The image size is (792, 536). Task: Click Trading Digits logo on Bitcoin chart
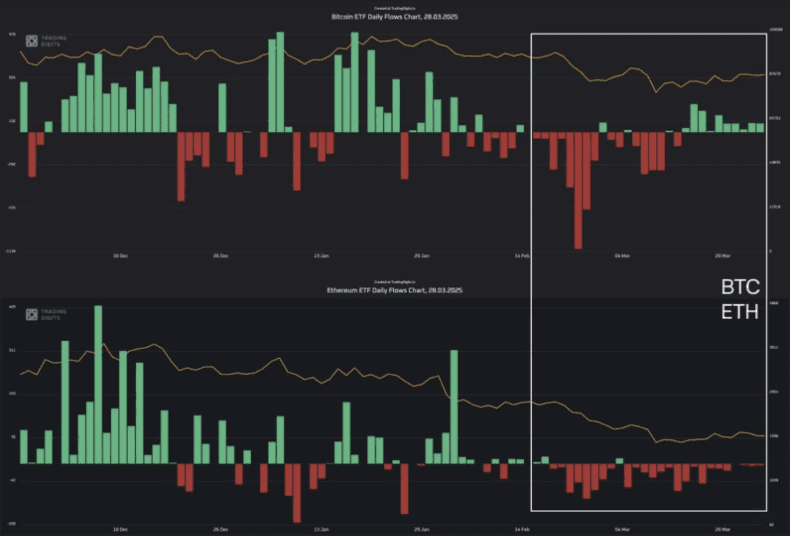[x=46, y=41]
